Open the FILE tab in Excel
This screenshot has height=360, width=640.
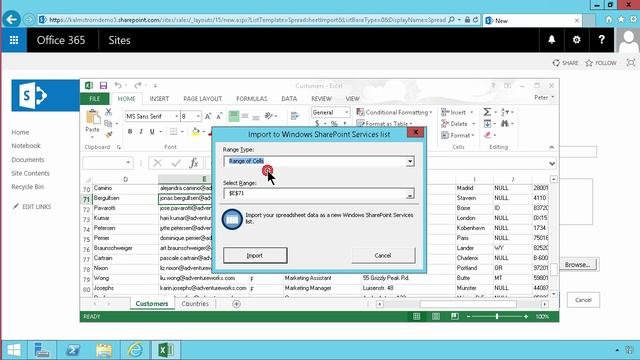pos(95,99)
